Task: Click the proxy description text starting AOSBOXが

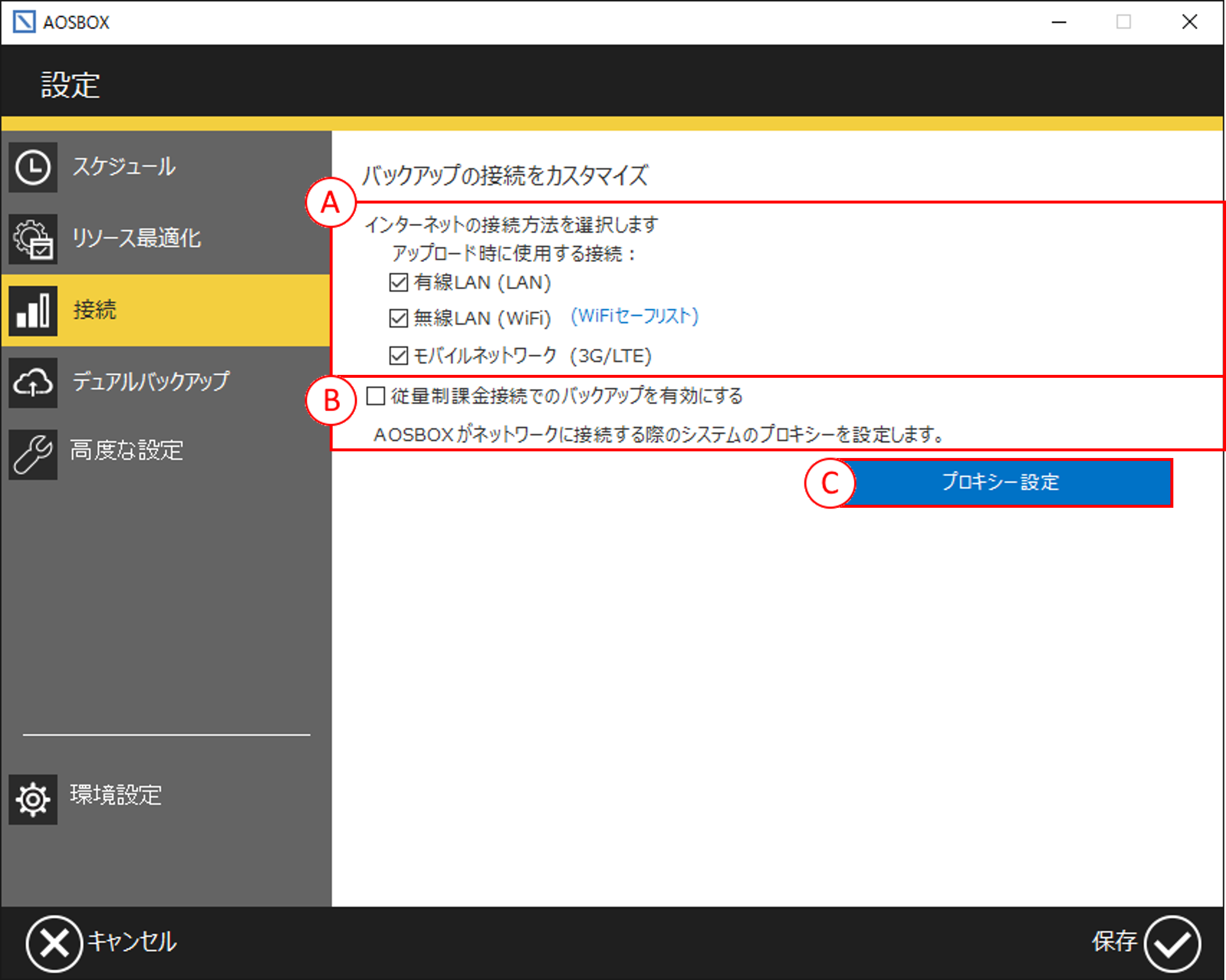Action: [x=658, y=435]
